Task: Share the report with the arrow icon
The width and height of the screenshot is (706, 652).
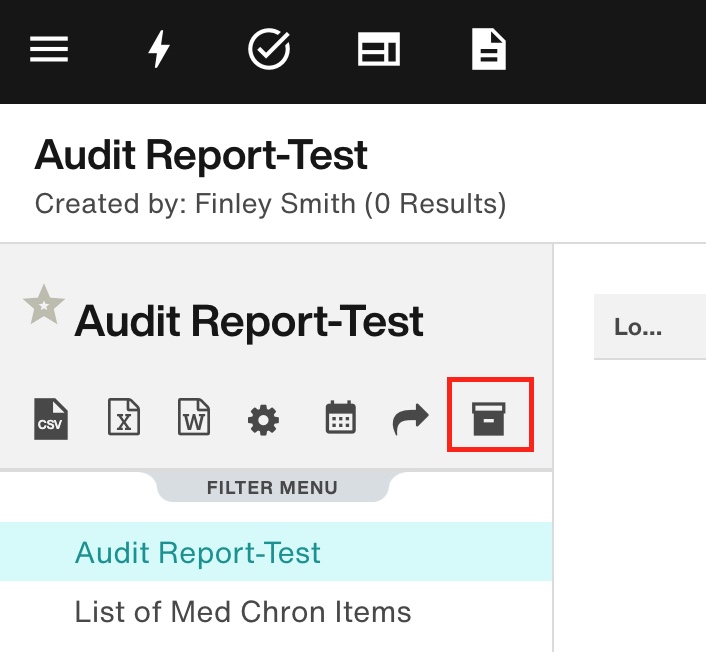Action: pos(411,419)
